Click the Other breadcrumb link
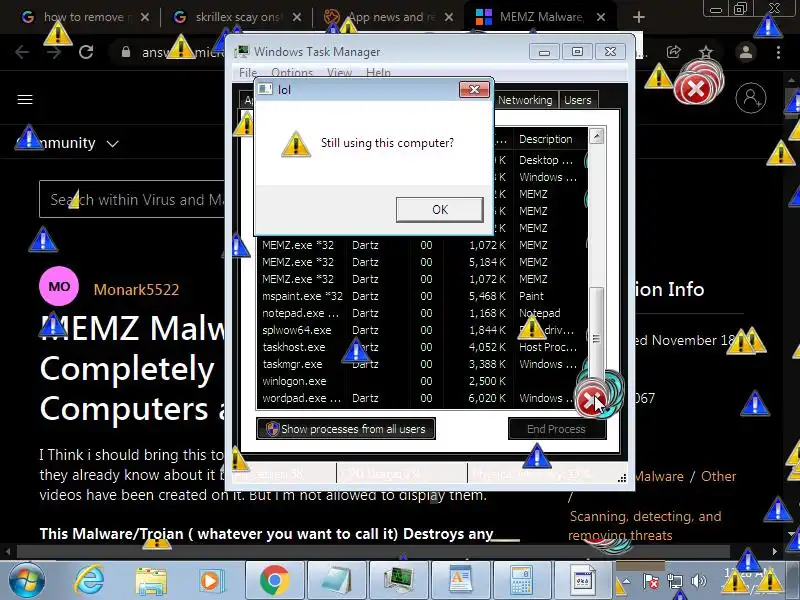Screen dimensions: 800x600 pyautogui.click(x=718, y=476)
